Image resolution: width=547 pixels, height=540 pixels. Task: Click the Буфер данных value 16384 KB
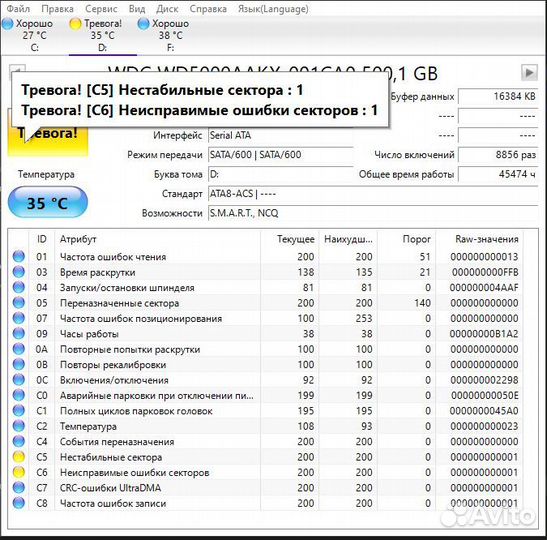(498, 96)
